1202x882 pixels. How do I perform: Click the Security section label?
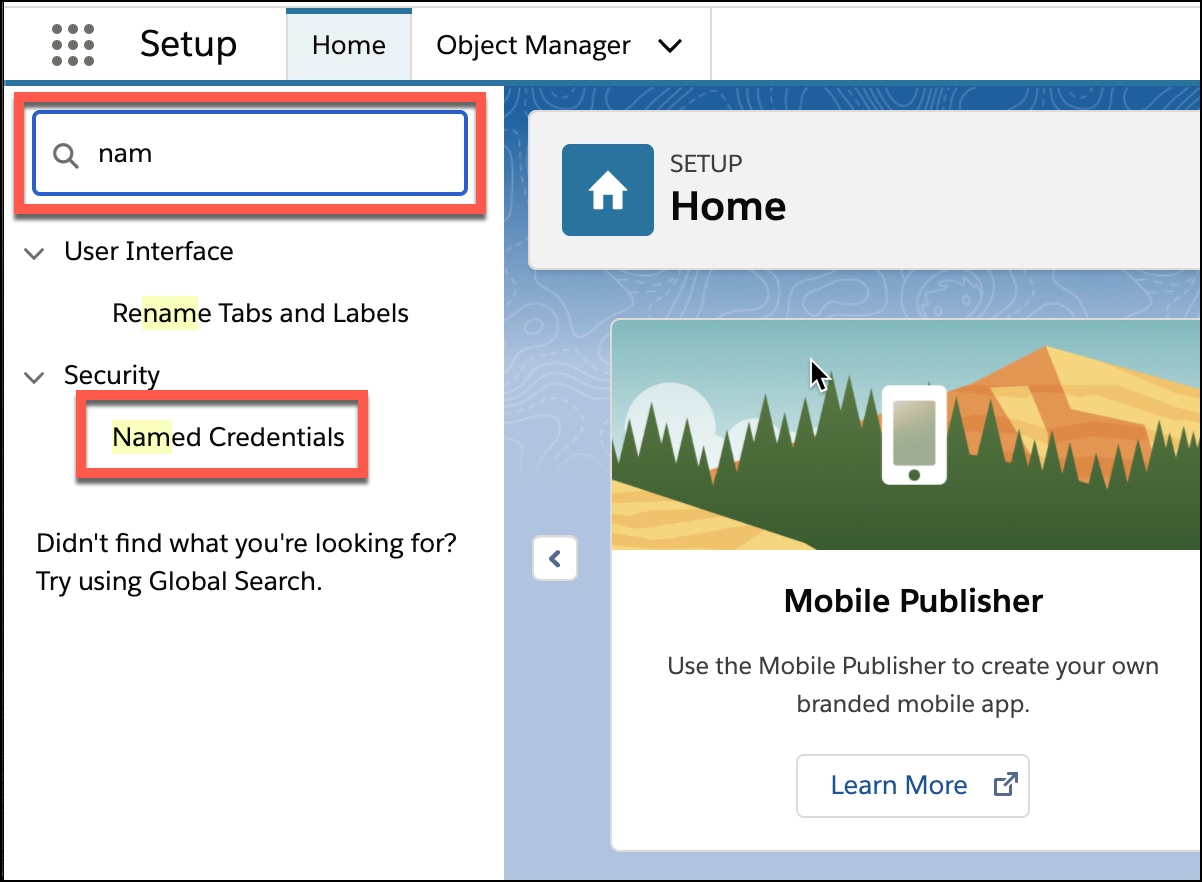point(112,375)
